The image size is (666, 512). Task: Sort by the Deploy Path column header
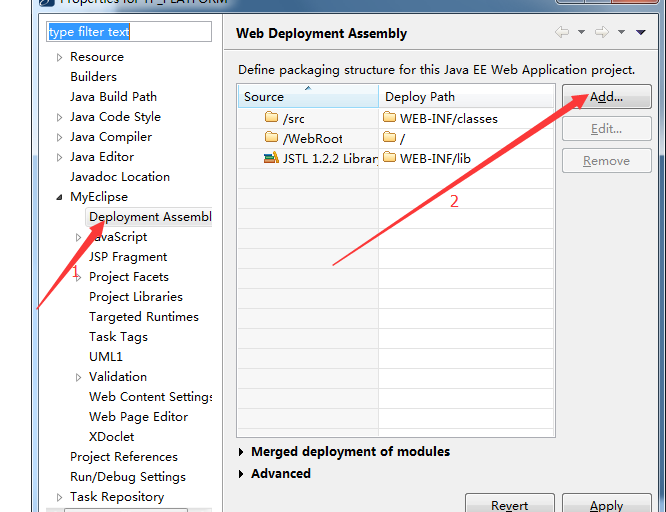coord(466,96)
